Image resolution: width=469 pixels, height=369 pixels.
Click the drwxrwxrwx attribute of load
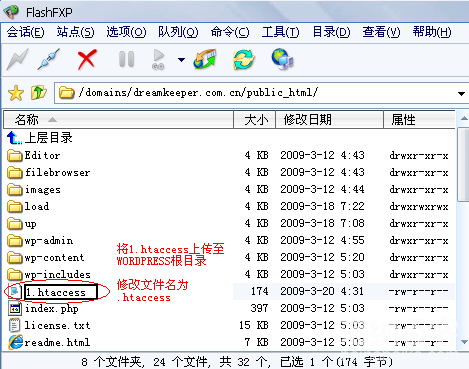(x=419, y=207)
